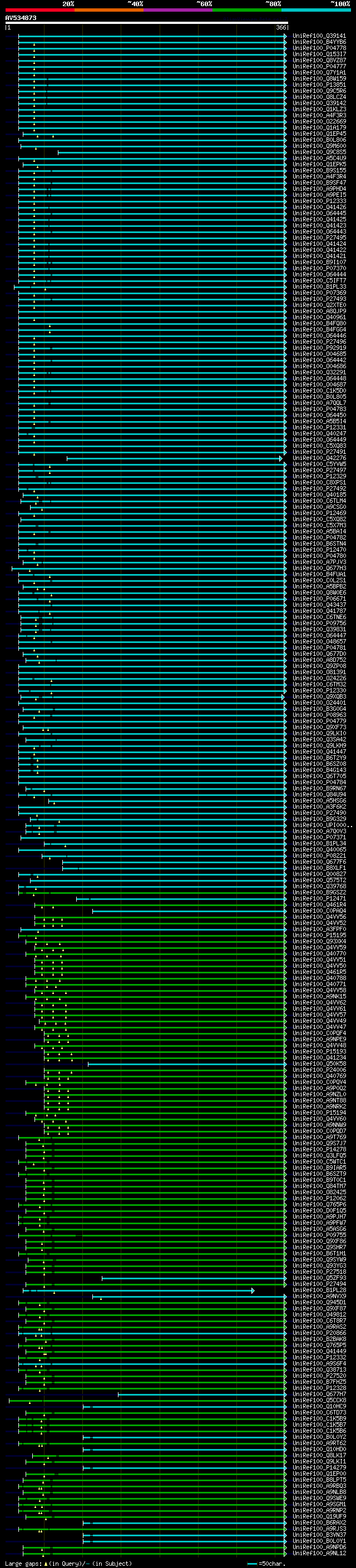
Task: Select the UniRef100_A9NL12 hit label
Action: [x=319, y=1553]
